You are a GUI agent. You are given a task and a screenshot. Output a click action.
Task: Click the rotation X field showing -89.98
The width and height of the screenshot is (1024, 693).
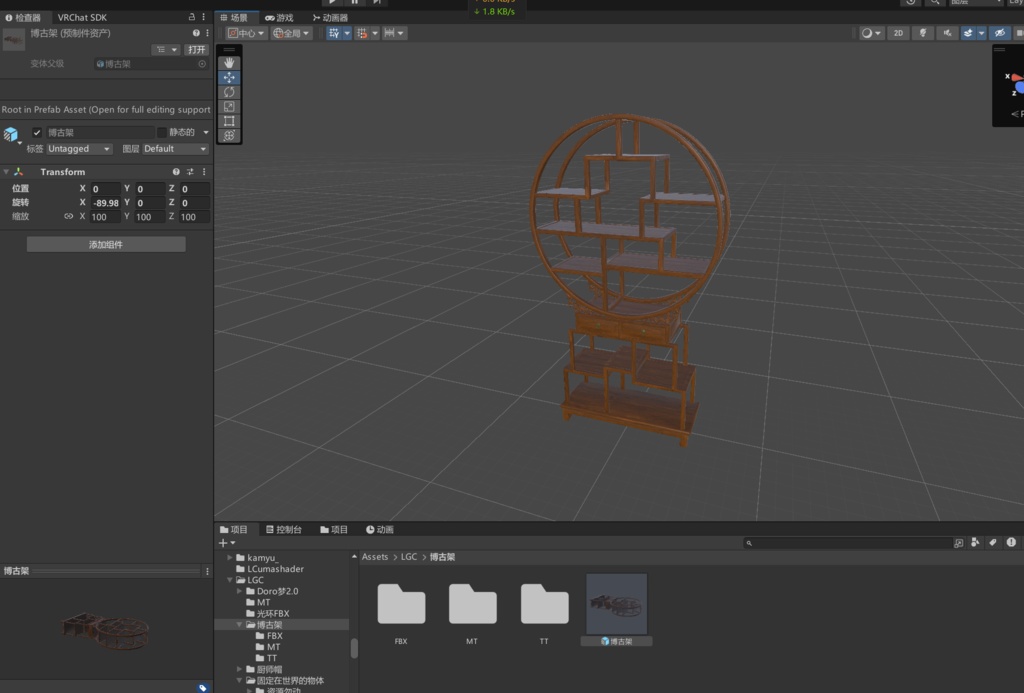tap(105, 203)
